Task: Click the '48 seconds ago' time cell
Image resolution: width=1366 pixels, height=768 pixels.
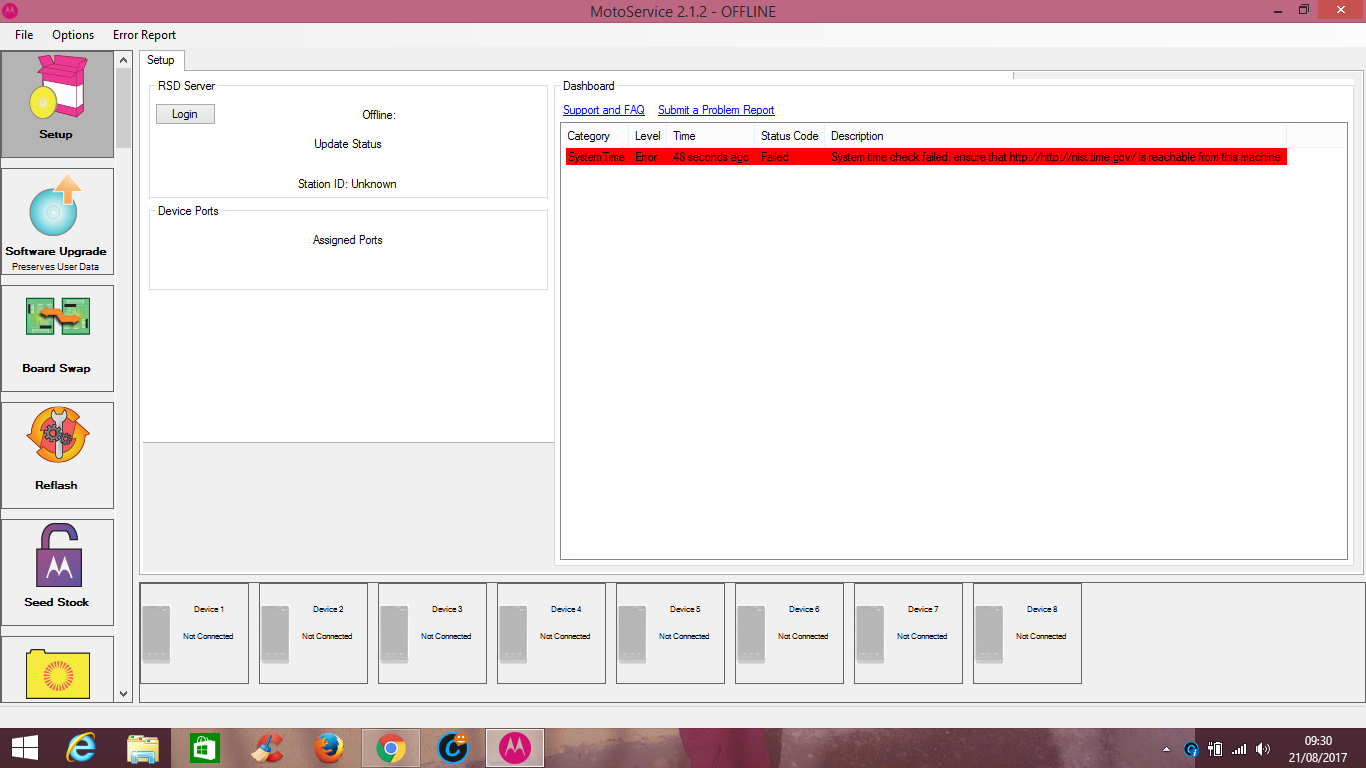Action: click(x=711, y=157)
